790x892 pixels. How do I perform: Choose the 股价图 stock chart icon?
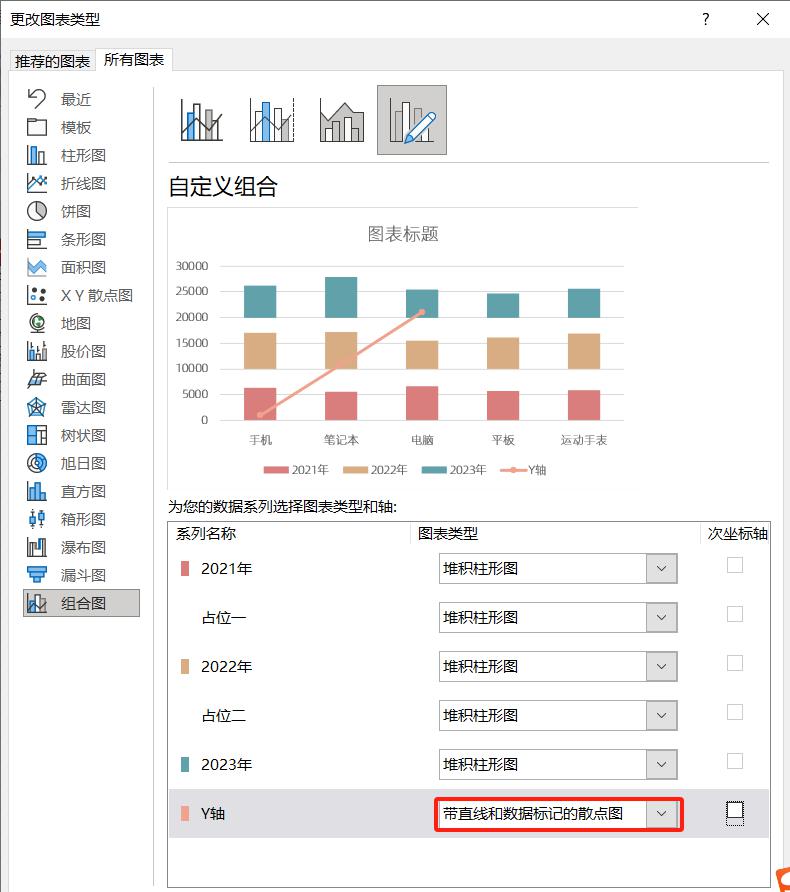37,351
